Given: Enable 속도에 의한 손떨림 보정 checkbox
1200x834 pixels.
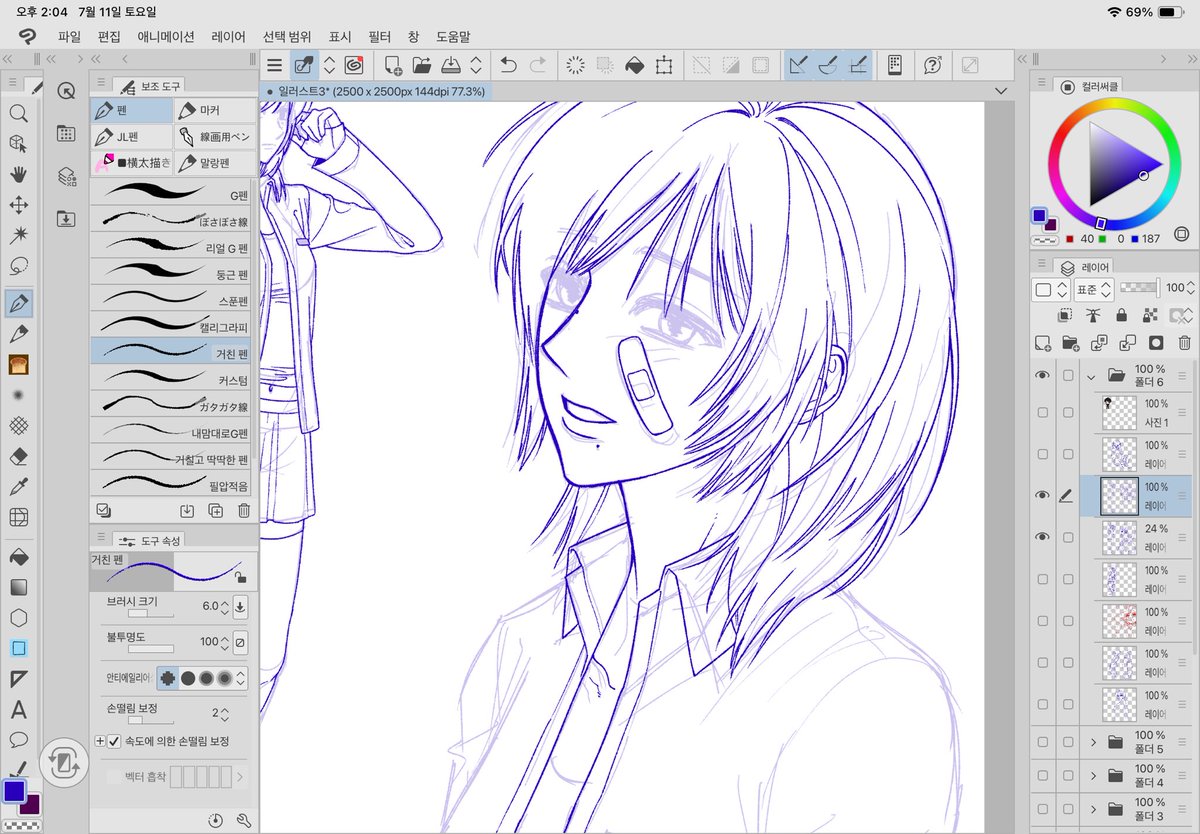Looking at the screenshot, I should (114, 741).
